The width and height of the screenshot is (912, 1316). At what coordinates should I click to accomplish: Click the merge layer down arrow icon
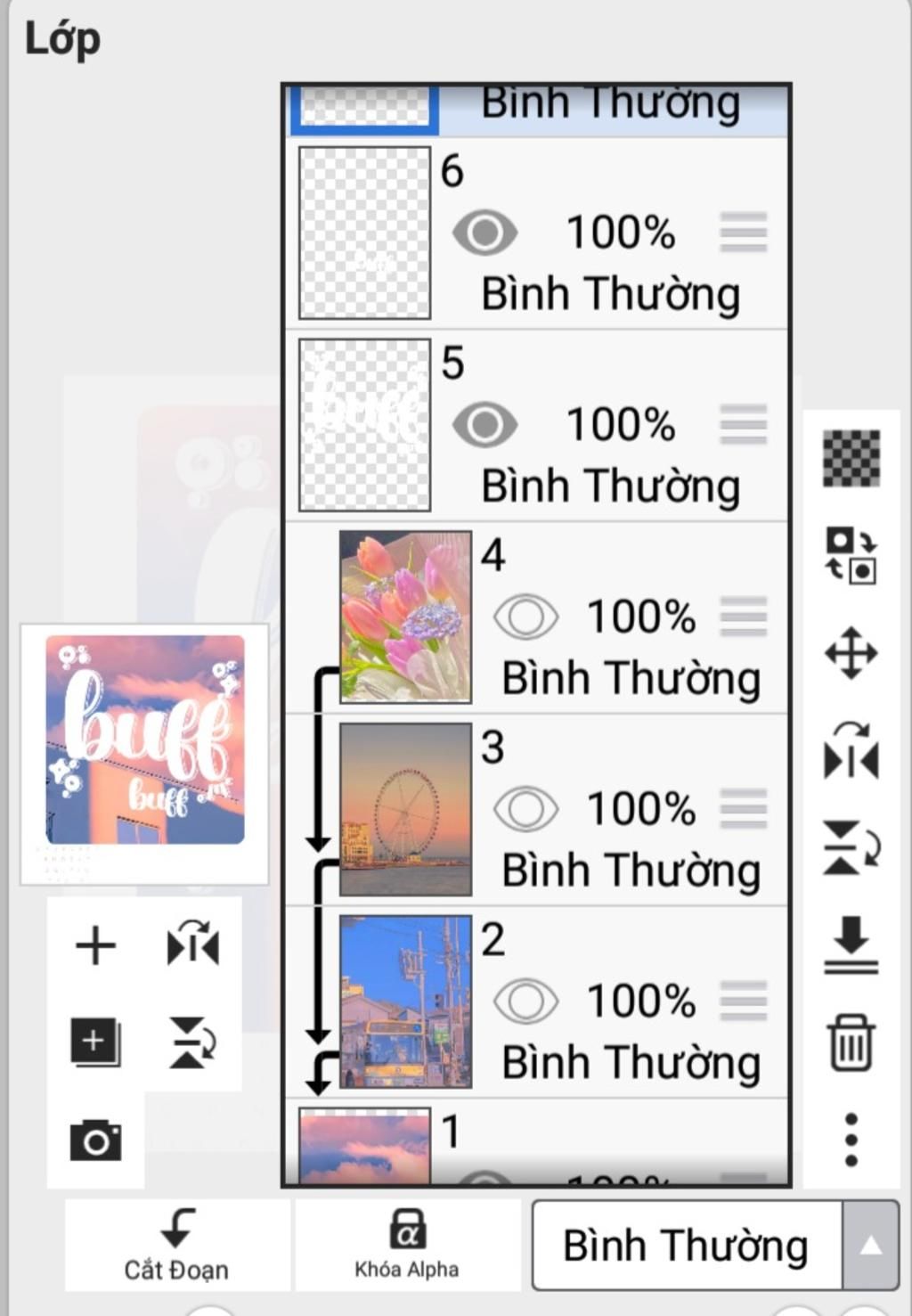coord(851,945)
